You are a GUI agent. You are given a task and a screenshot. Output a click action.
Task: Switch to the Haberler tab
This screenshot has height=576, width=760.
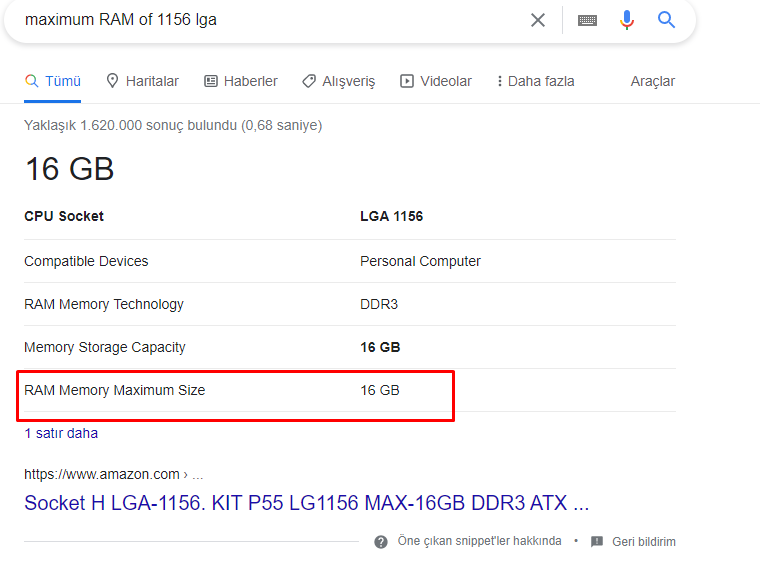pos(241,81)
